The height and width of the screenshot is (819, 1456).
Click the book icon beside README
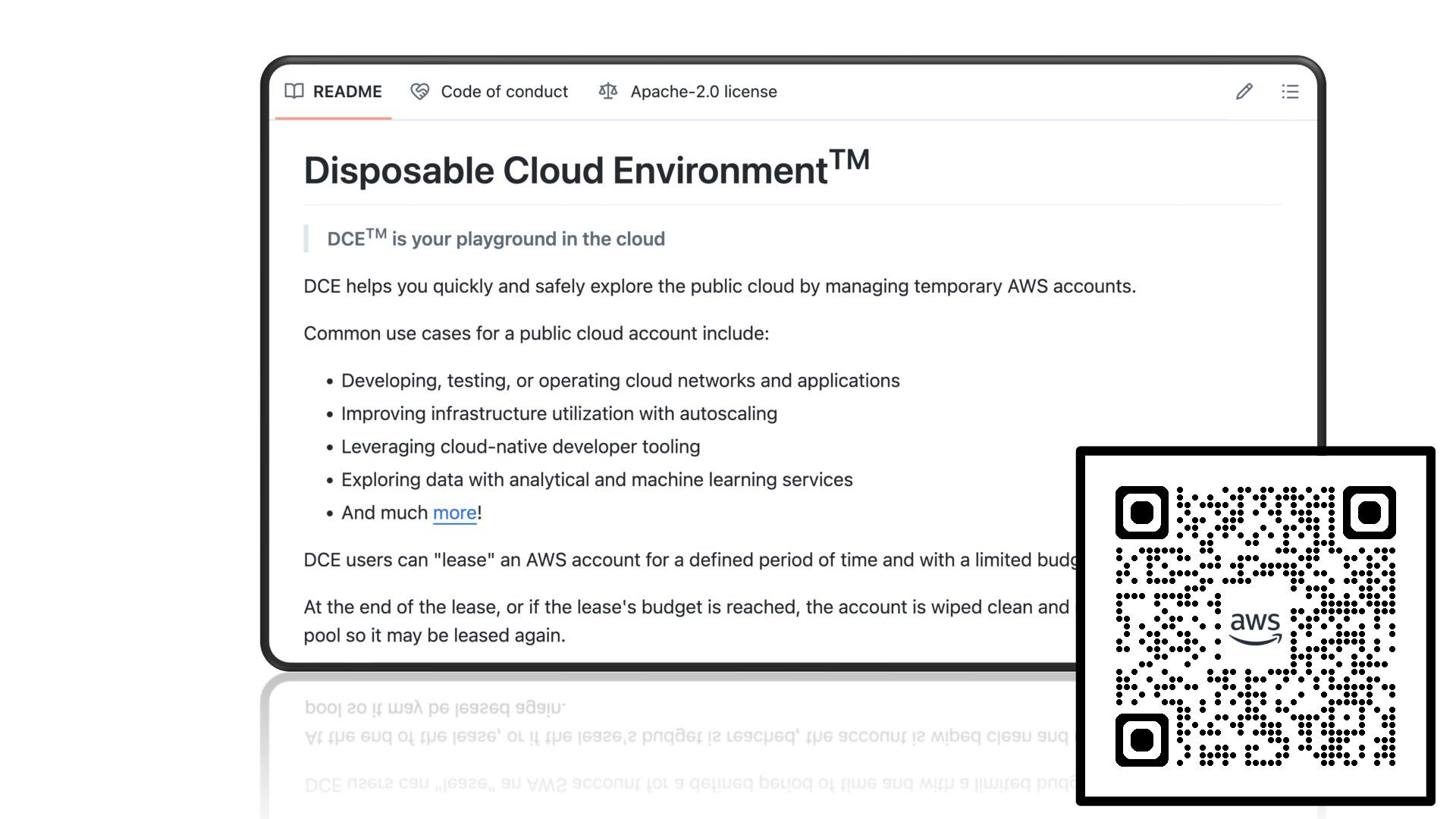pos(294,92)
